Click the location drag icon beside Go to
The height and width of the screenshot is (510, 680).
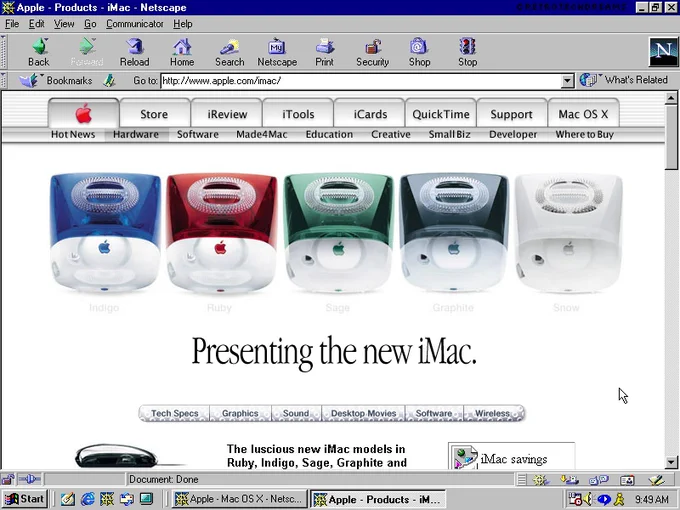[x=109, y=80]
